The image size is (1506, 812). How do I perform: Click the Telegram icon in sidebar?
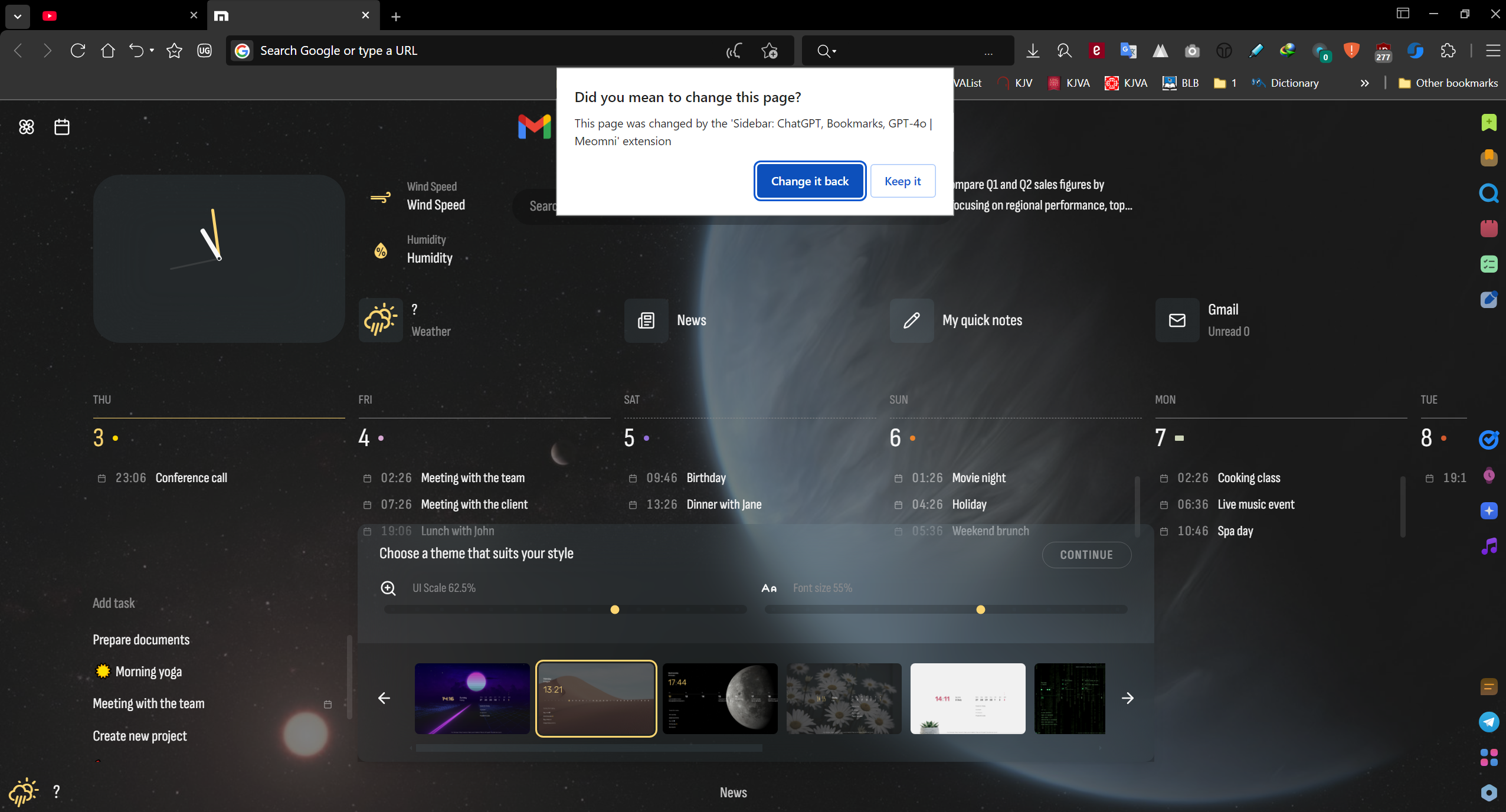[x=1489, y=722]
